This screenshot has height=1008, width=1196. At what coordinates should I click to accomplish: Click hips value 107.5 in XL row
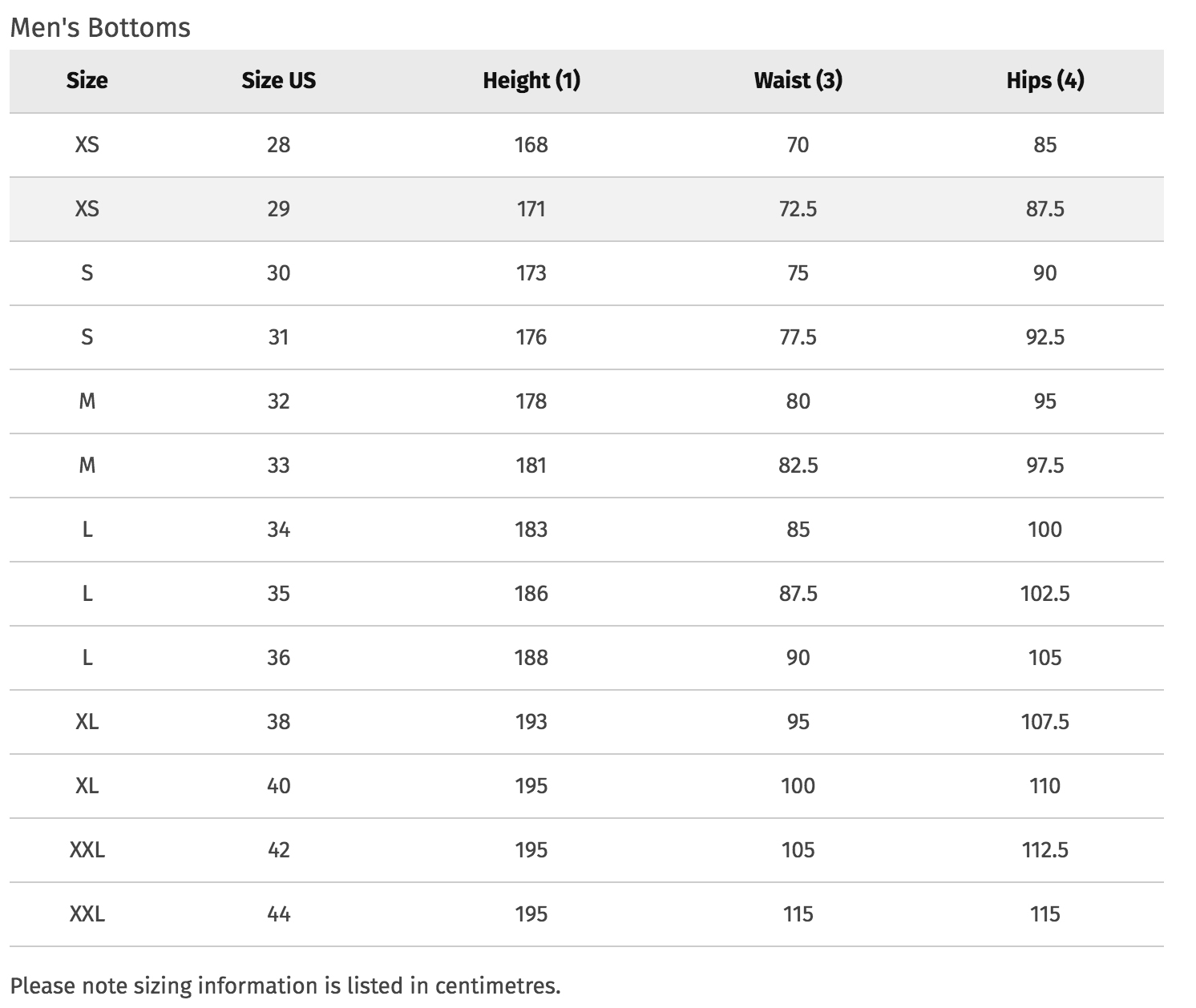1044,722
